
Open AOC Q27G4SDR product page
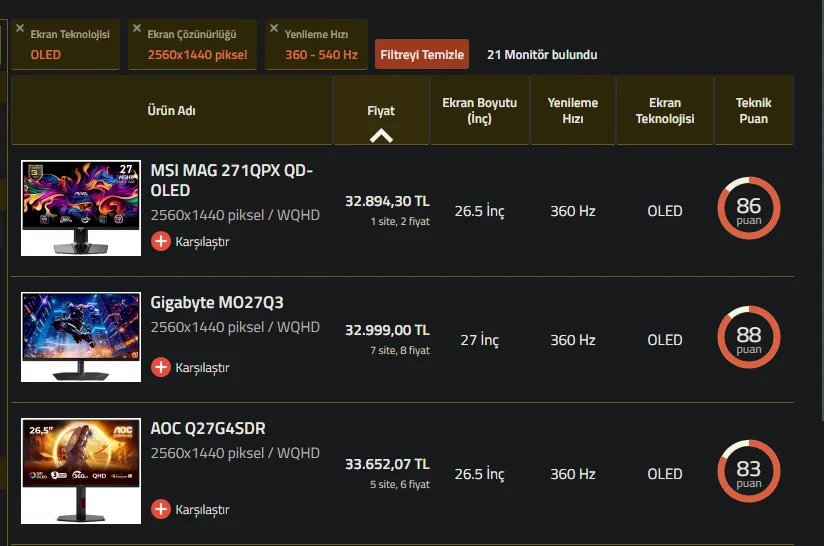coord(208,429)
